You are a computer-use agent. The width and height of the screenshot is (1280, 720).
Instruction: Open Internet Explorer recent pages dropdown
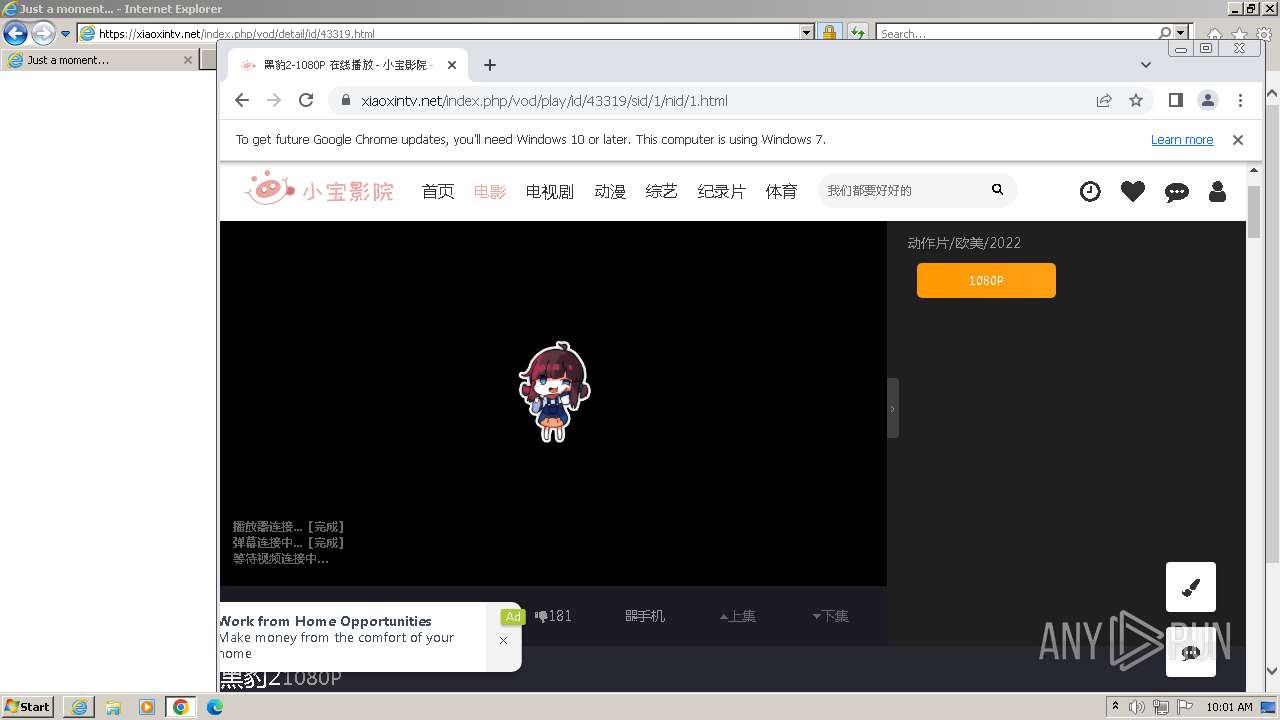click(66, 33)
